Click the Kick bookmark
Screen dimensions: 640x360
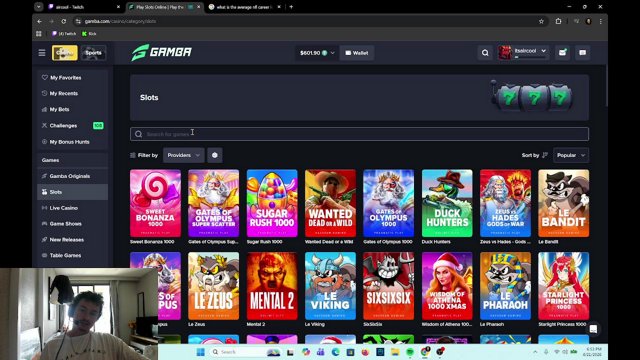(89, 34)
